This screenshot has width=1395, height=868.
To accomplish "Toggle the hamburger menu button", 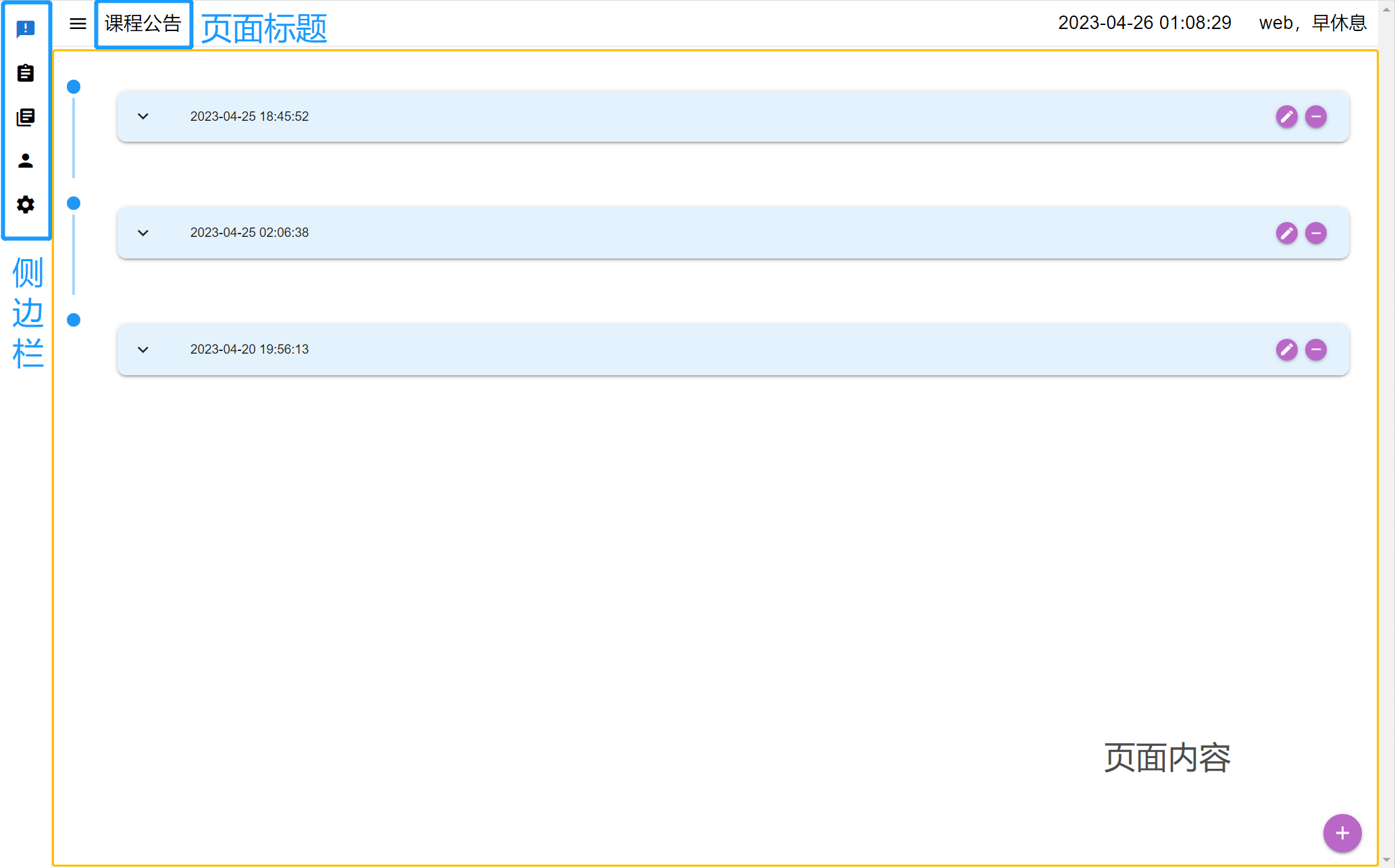I will click(x=78, y=24).
